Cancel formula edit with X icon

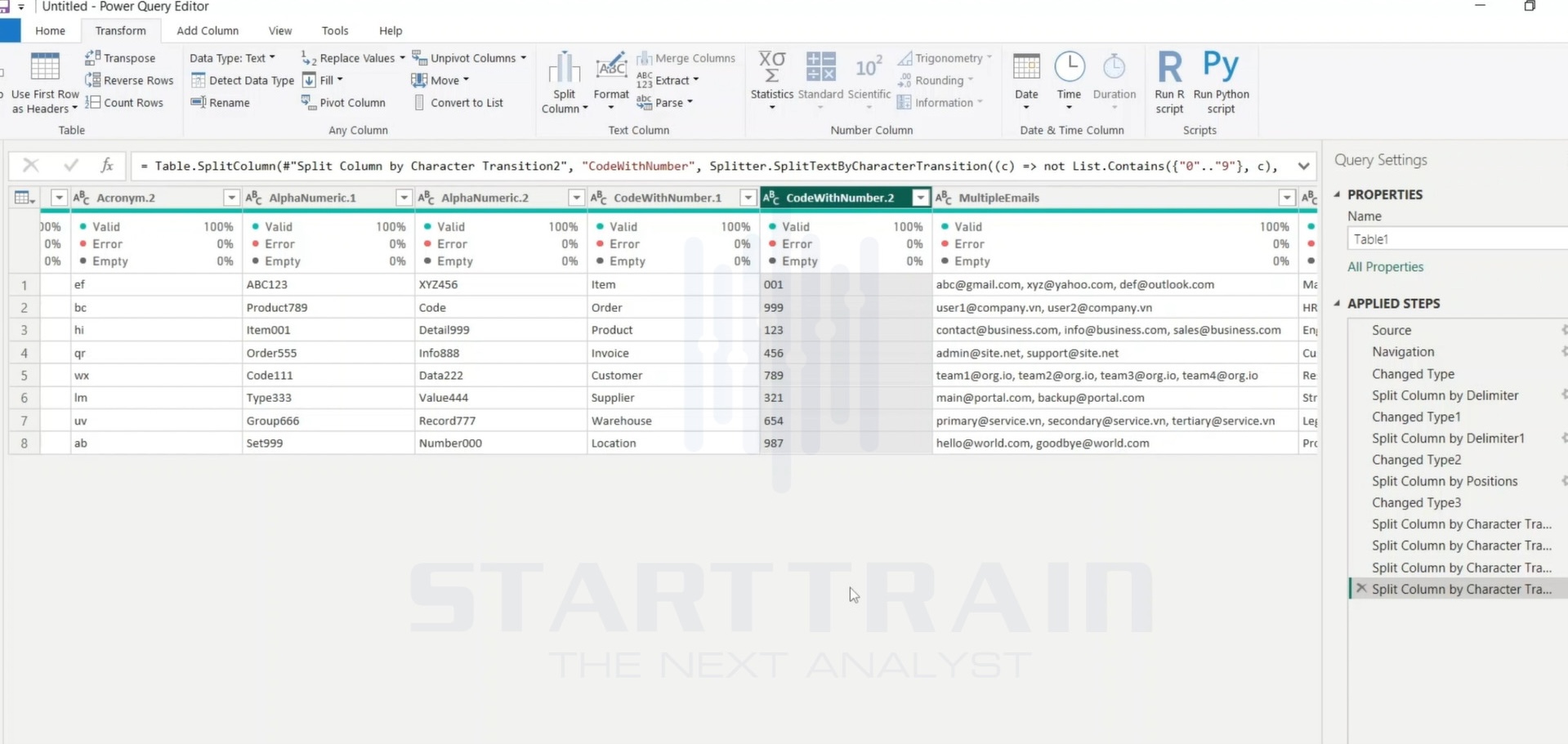pos(30,166)
